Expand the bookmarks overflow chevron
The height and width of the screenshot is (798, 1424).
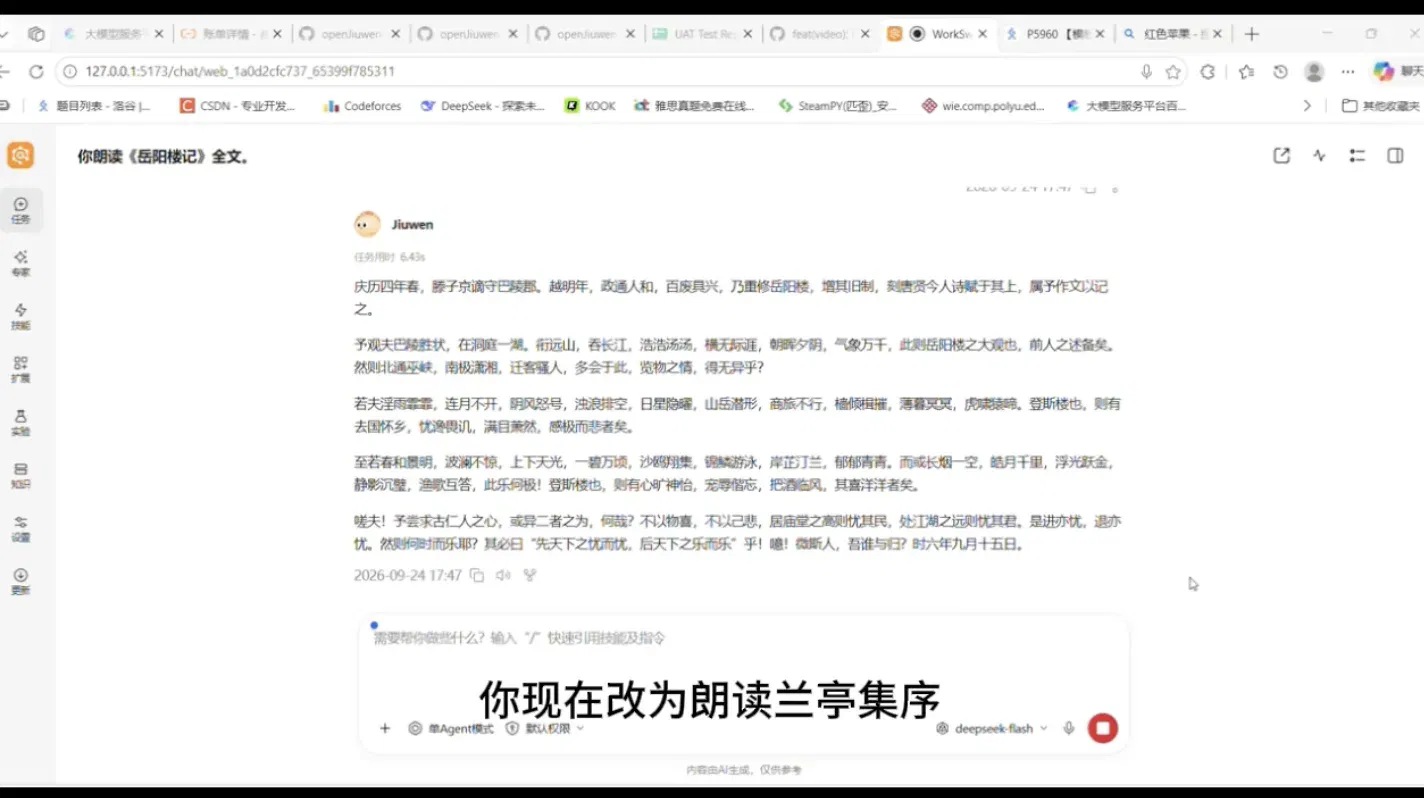coord(1307,105)
